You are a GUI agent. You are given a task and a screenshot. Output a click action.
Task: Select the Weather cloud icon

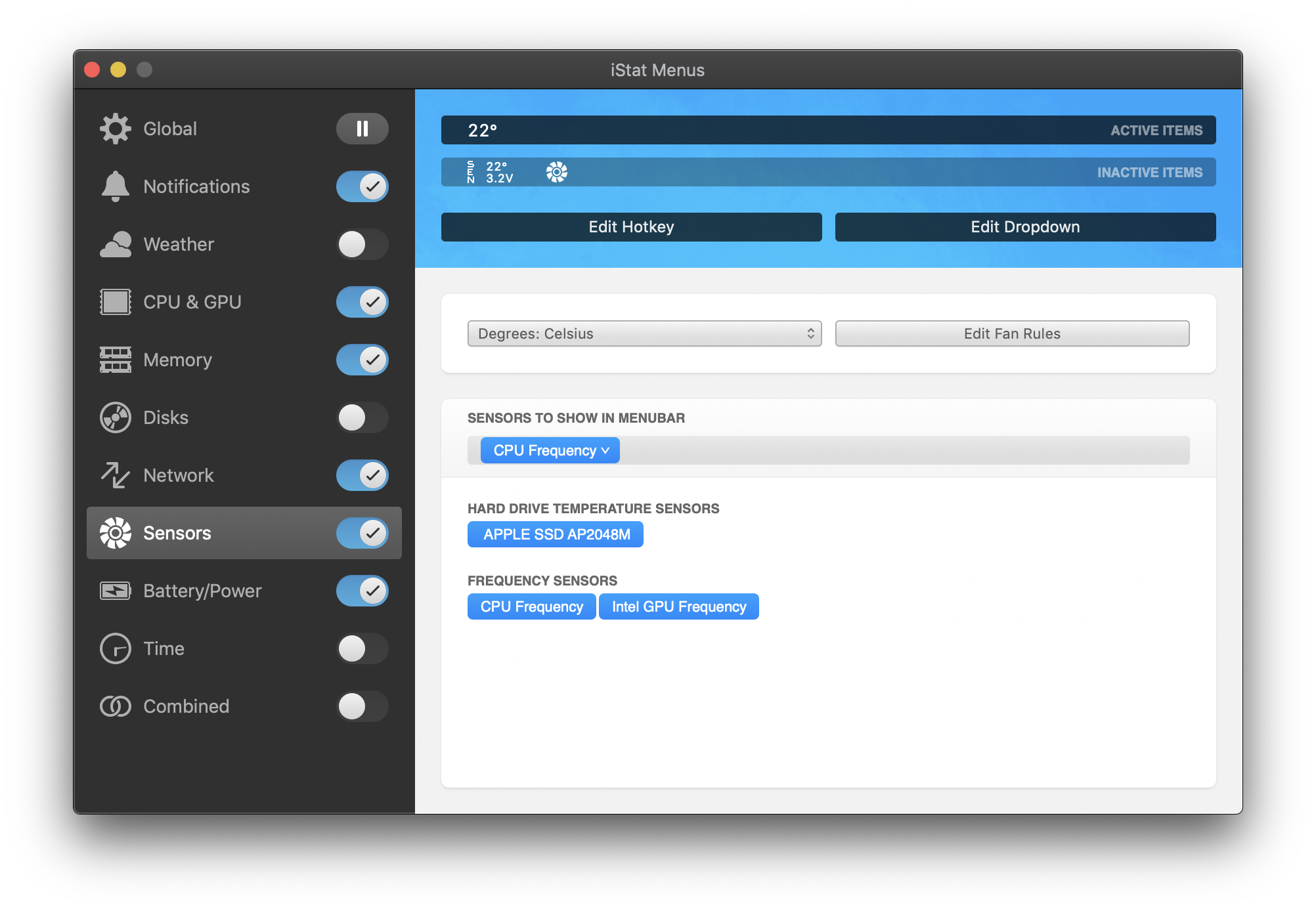tap(116, 244)
